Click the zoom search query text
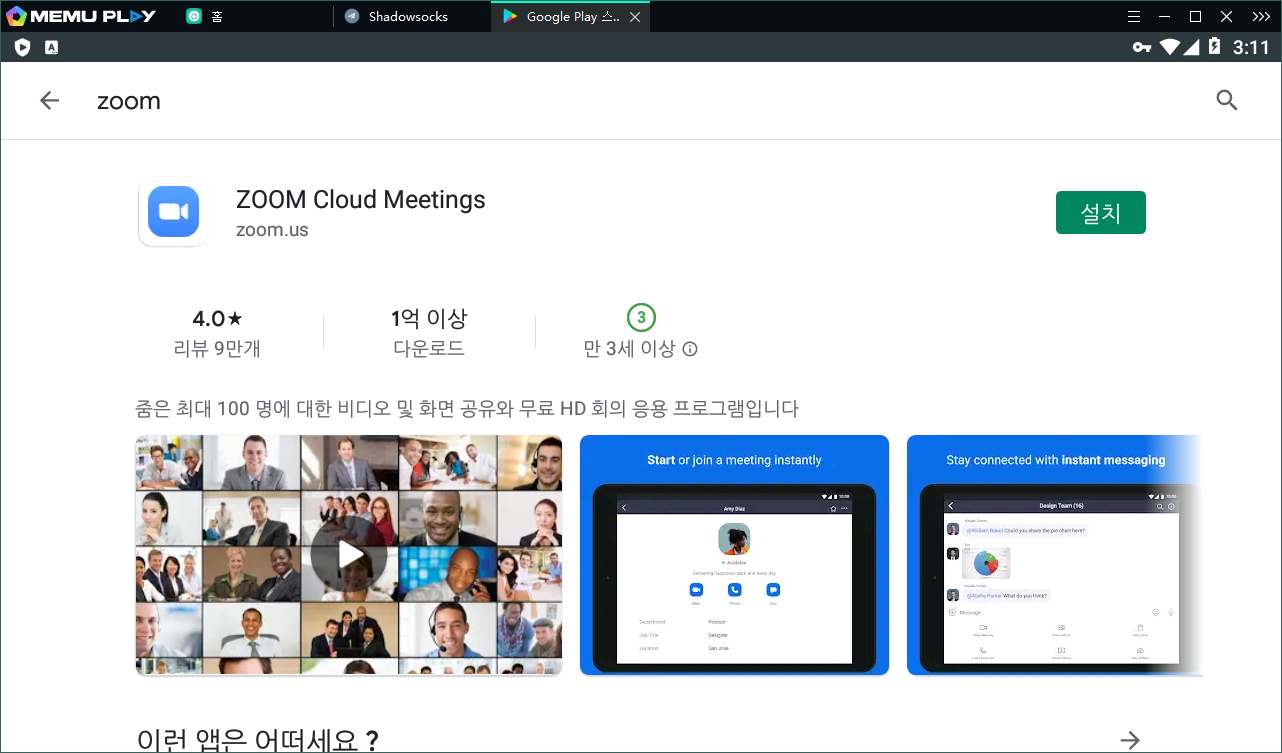This screenshot has height=753, width=1282. click(x=129, y=101)
